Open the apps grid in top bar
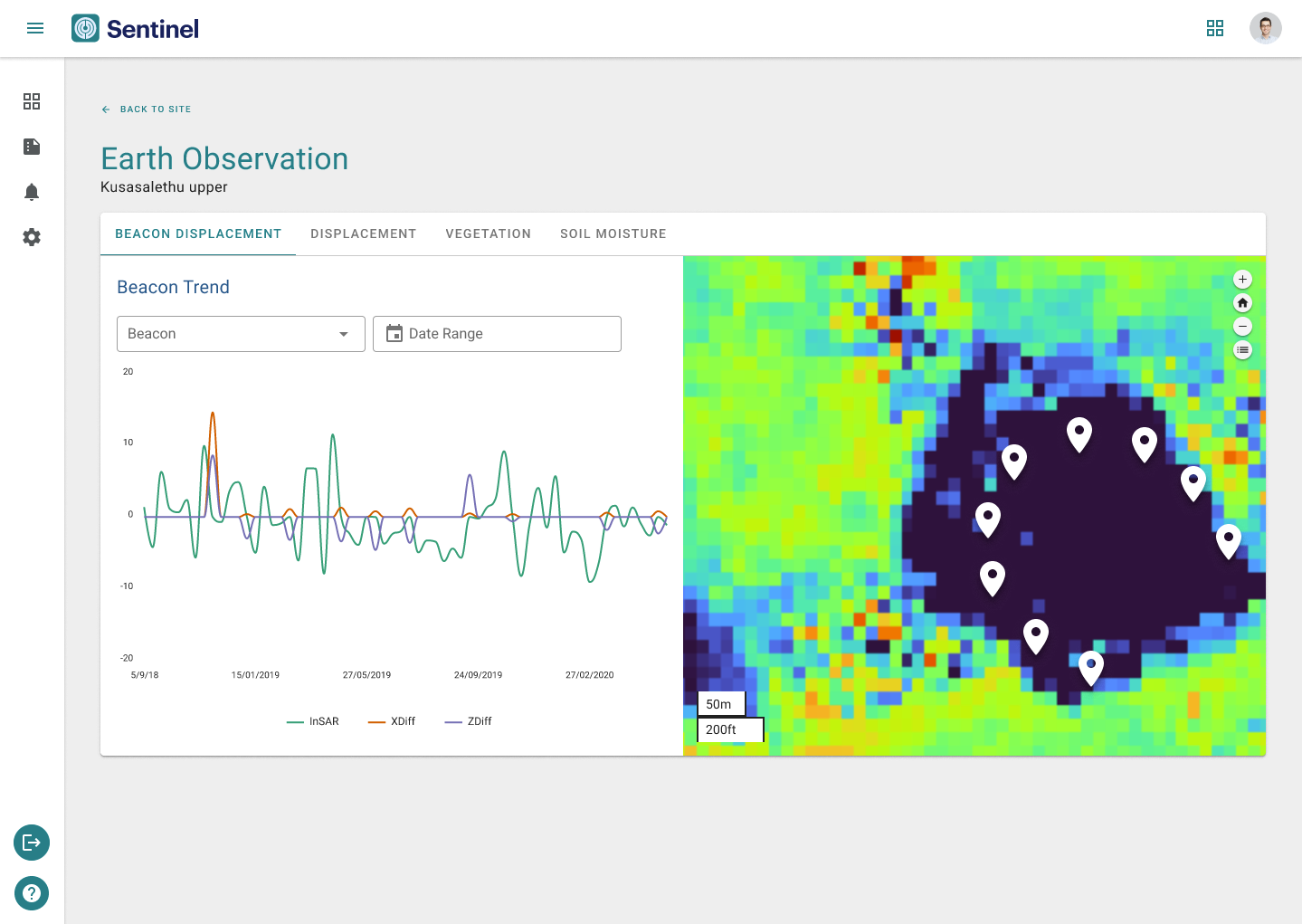The image size is (1302, 924). pyautogui.click(x=1215, y=28)
